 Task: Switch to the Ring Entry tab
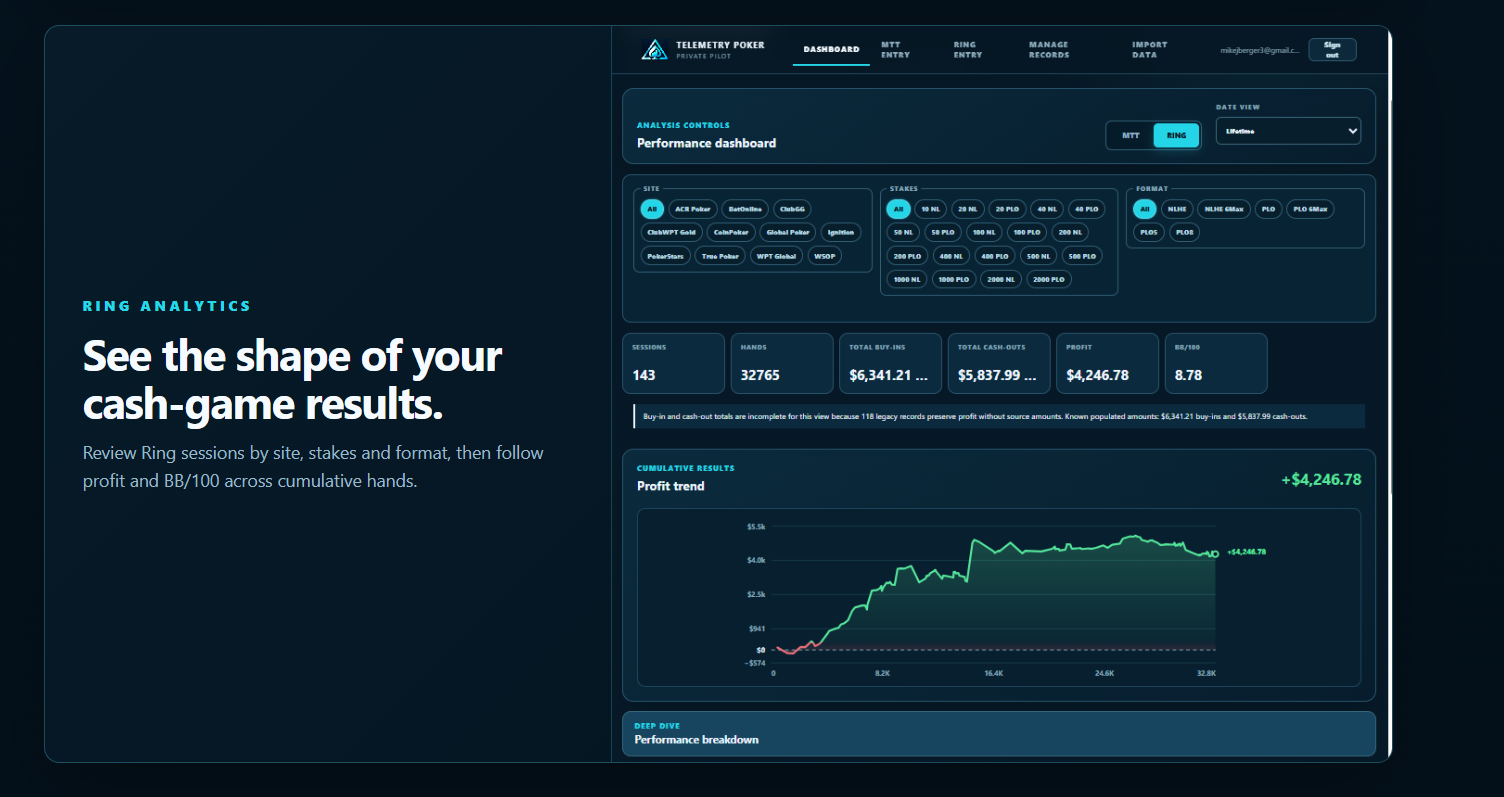pos(967,49)
